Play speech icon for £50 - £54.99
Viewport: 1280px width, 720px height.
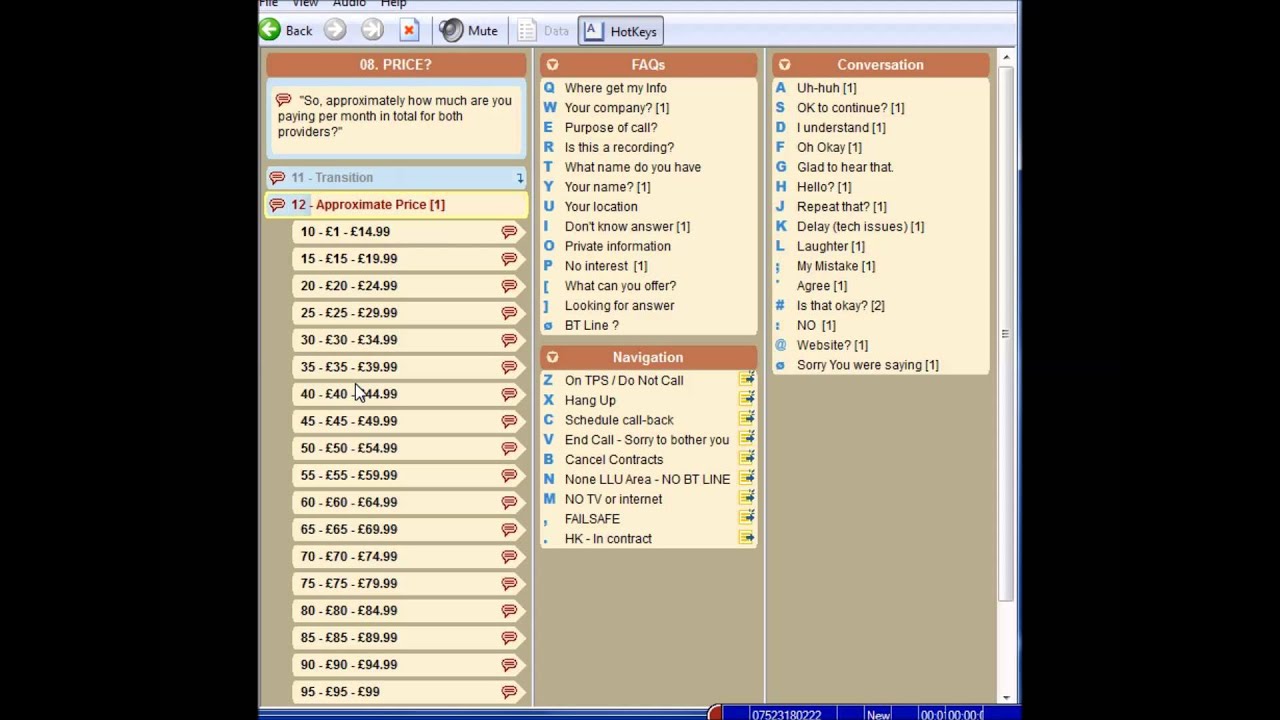point(509,448)
